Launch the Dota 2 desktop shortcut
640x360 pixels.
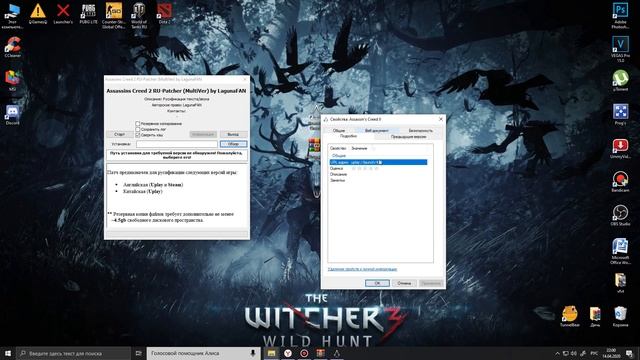[x=164, y=14]
